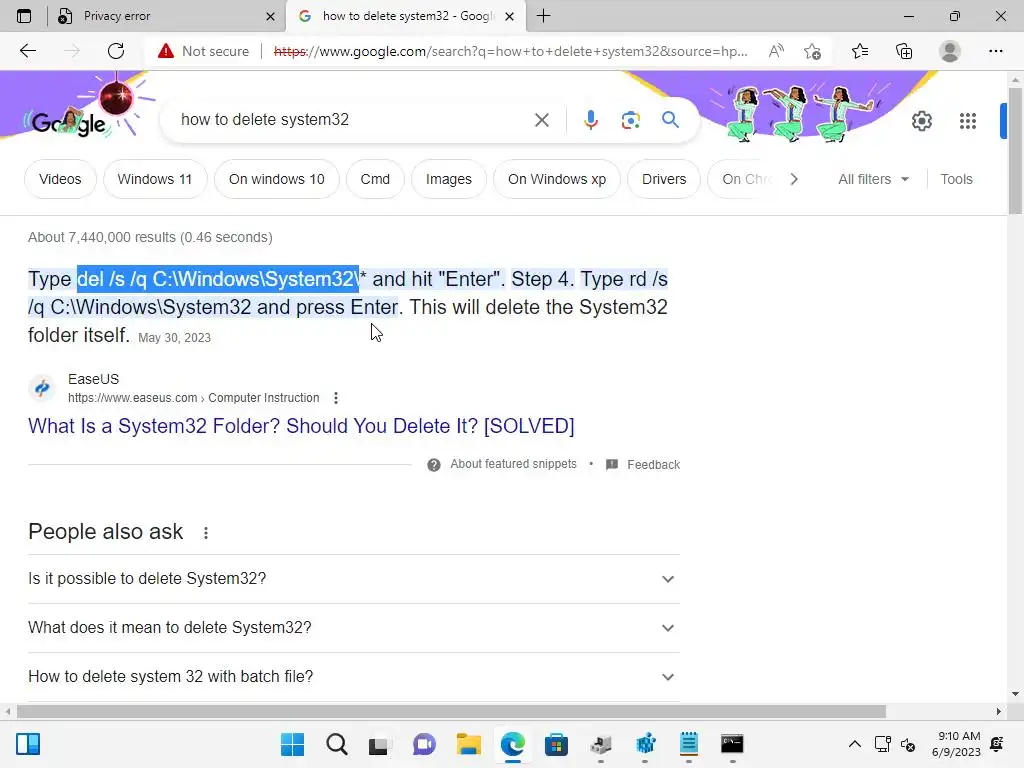Open Task View on taskbar

tap(378, 744)
